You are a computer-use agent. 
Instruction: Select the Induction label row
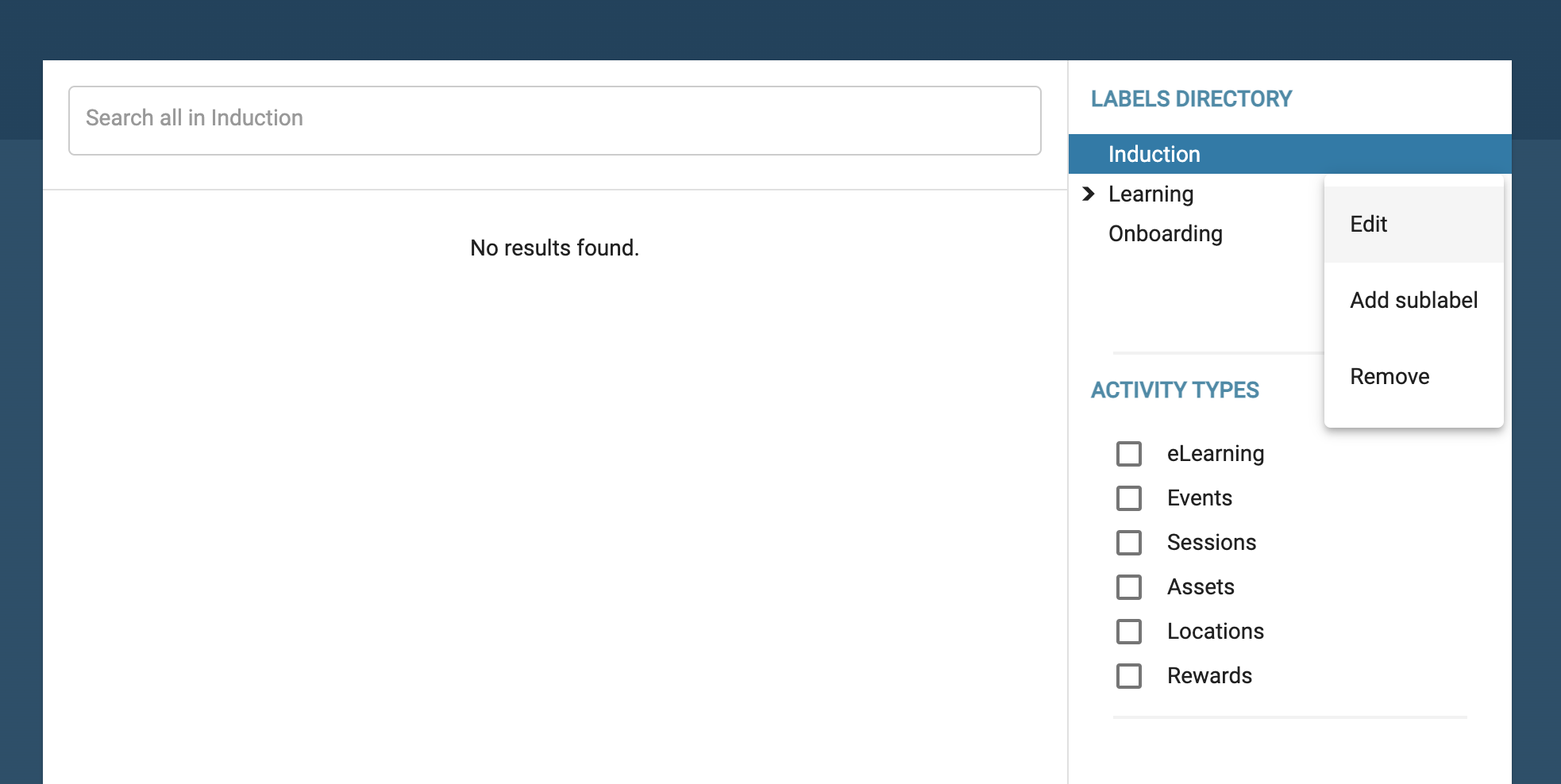pos(1154,154)
